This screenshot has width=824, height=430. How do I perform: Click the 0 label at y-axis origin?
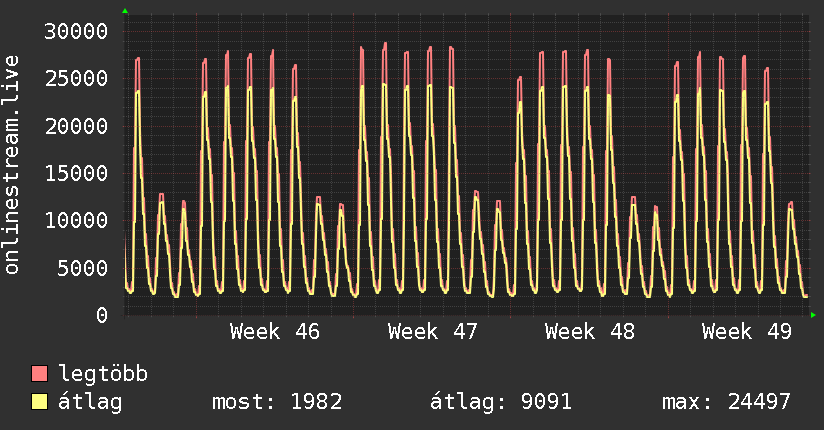(x=101, y=315)
